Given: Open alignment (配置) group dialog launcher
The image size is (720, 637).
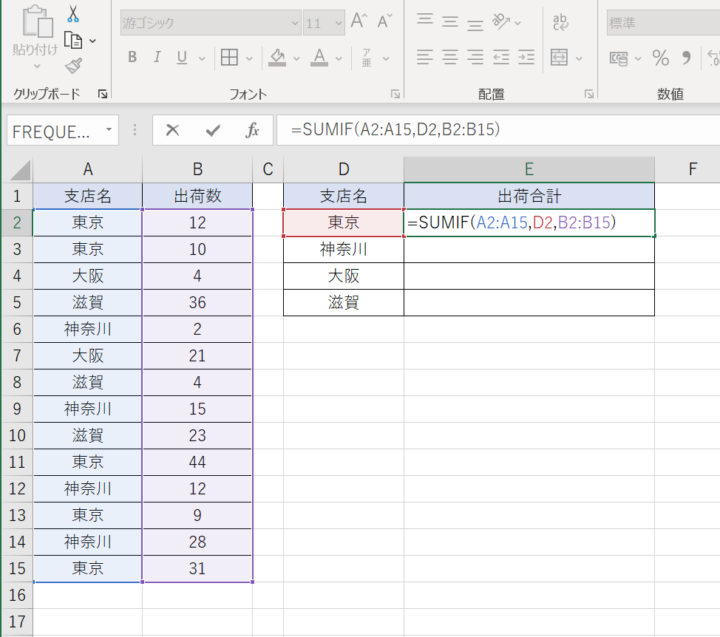Looking at the screenshot, I should [589, 94].
